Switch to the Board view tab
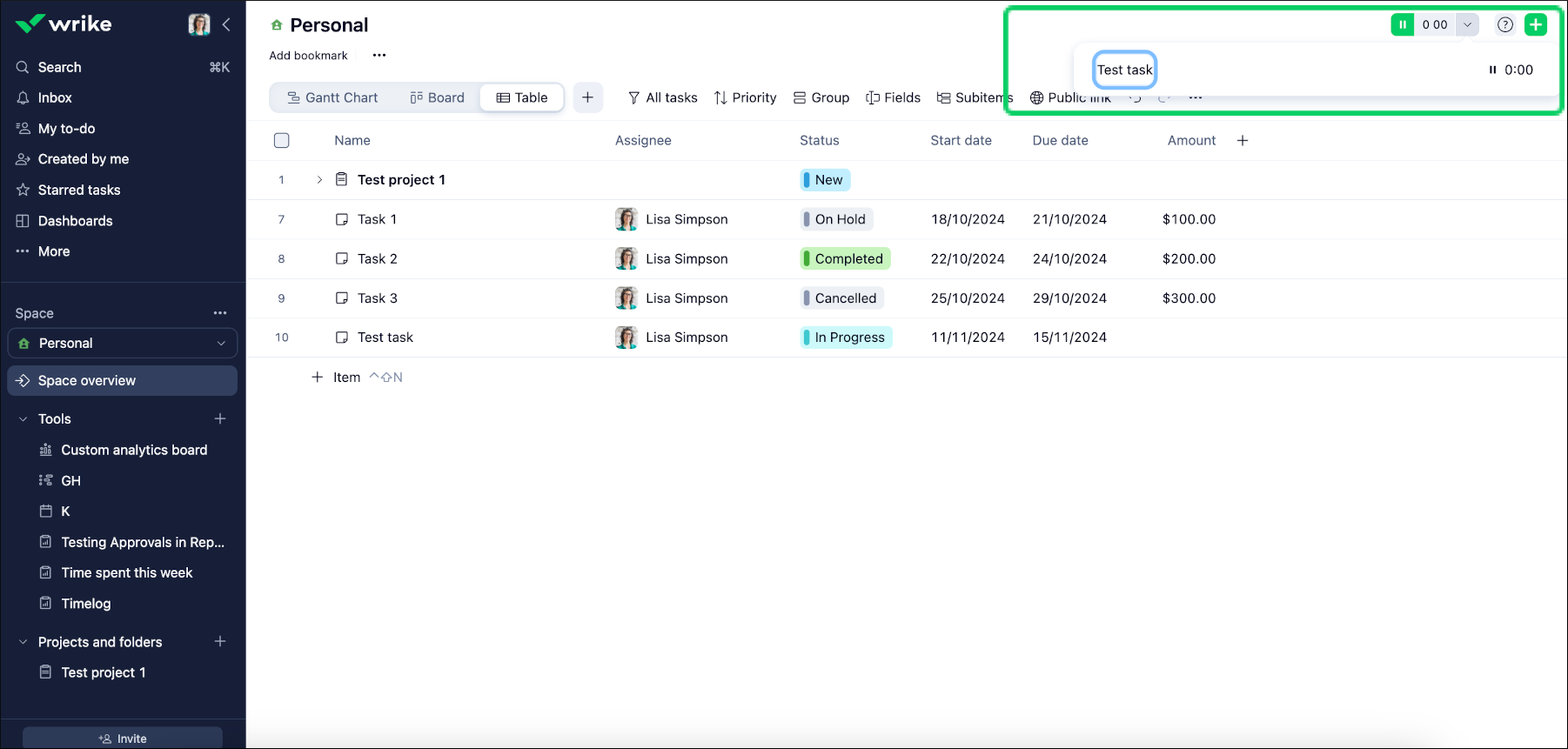This screenshot has height=749, width=1568. [437, 97]
